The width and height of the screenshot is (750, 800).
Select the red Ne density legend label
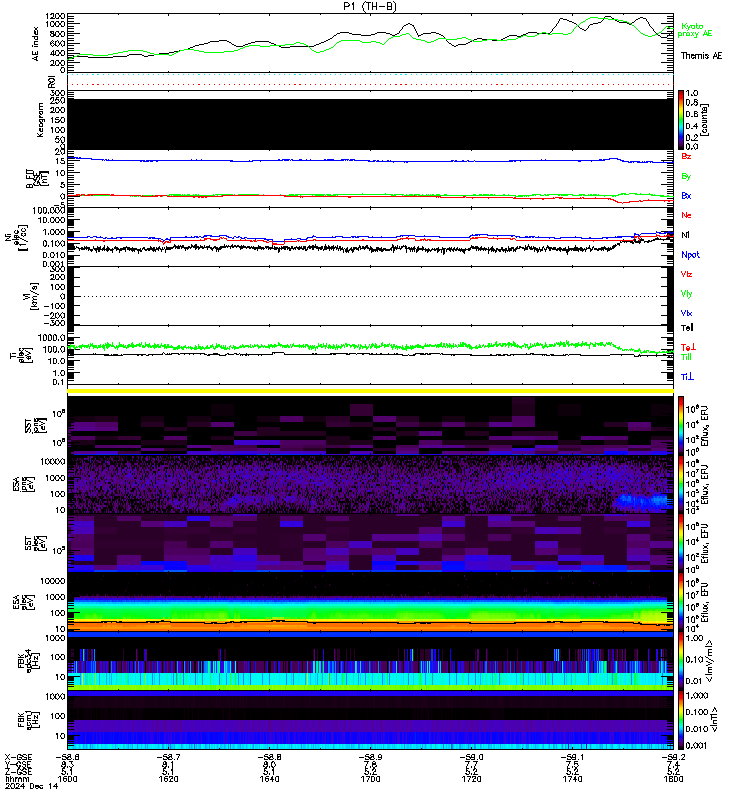click(686, 215)
